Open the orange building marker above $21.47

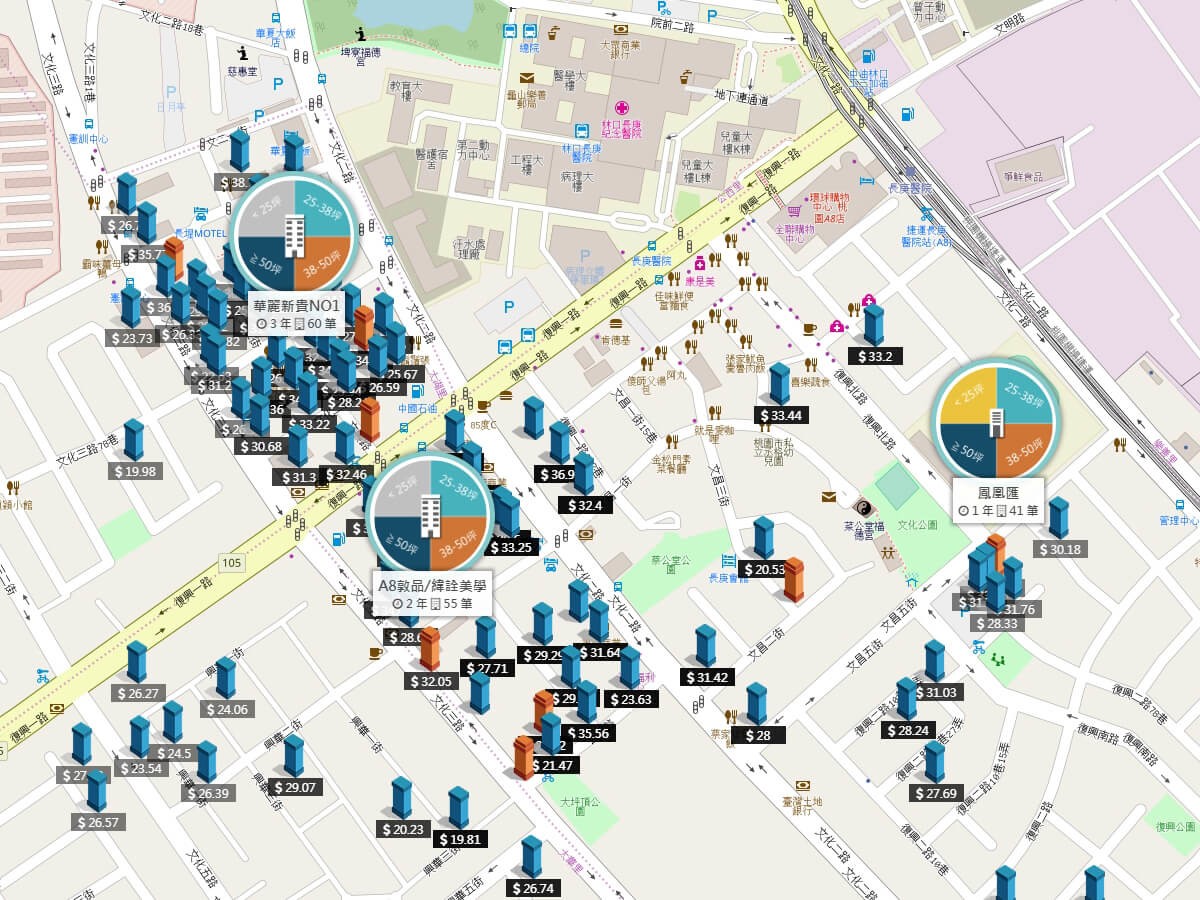[x=523, y=757]
